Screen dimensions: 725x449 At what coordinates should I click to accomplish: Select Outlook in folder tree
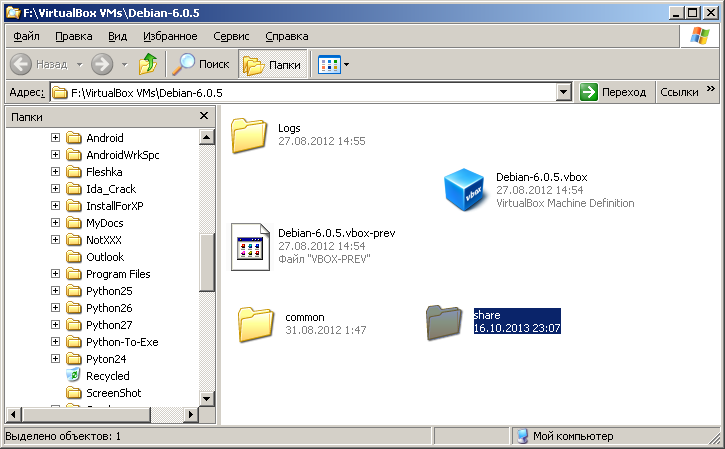point(105,257)
